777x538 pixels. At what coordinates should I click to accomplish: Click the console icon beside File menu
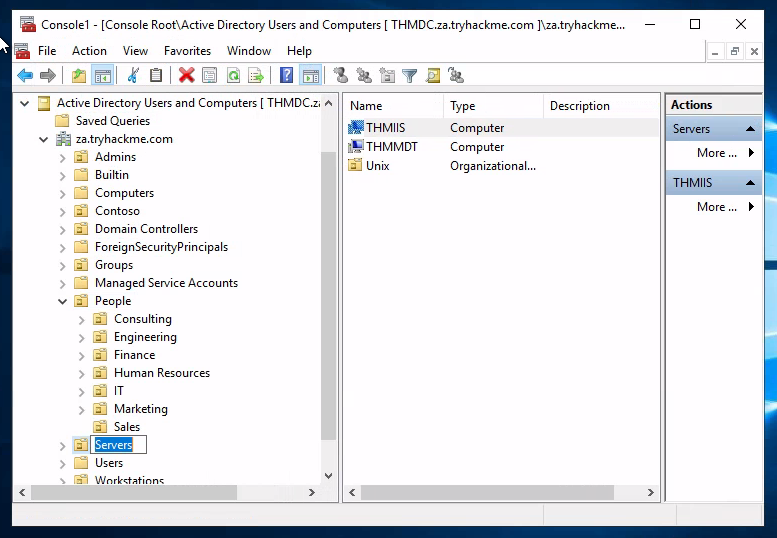tap(22, 51)
